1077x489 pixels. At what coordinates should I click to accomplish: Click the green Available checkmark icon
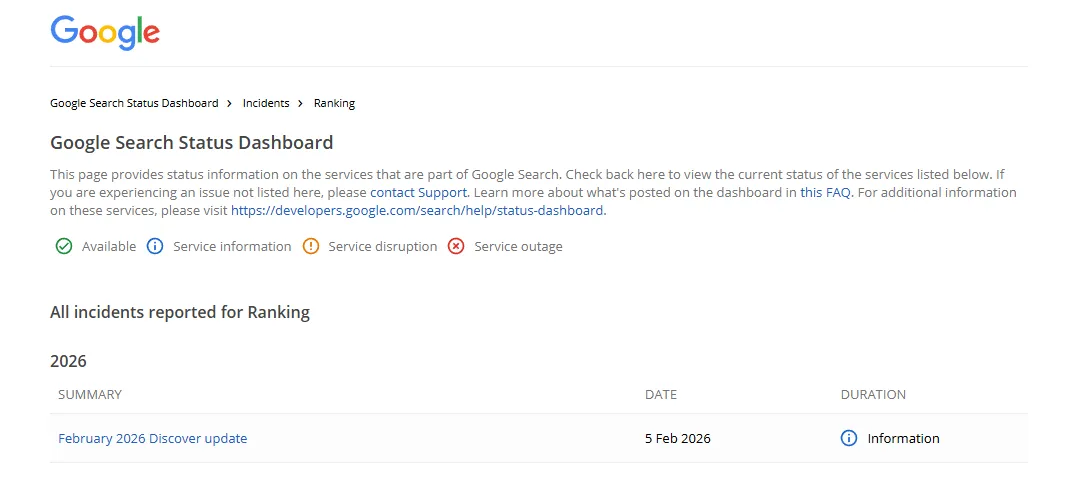tap(64, 246)
